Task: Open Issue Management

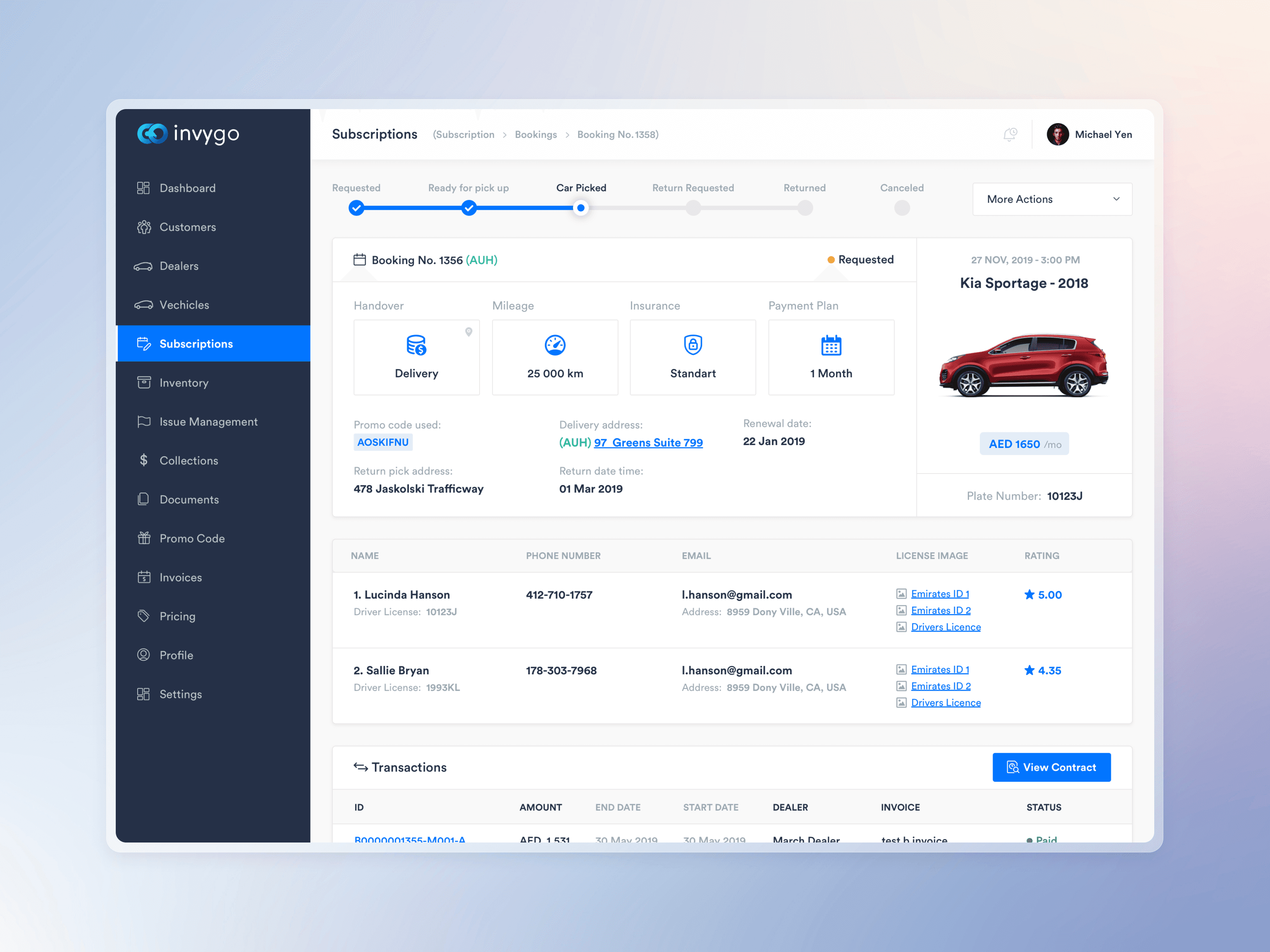Action: [208, 421]
